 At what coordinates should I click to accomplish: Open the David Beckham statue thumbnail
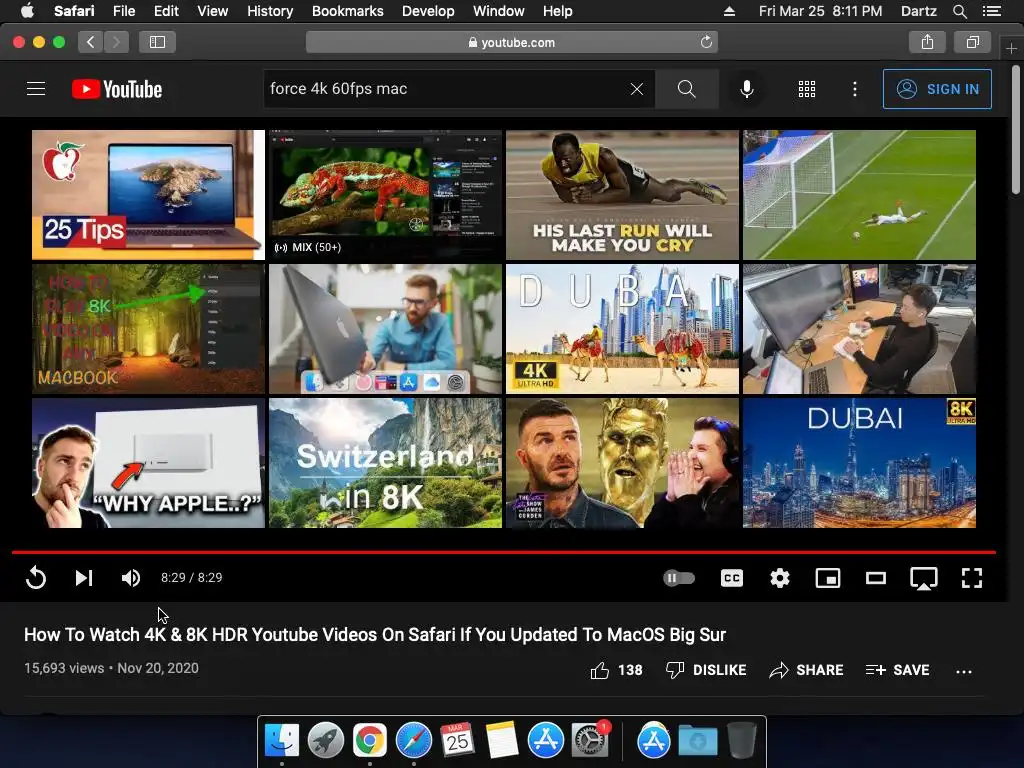(x=622, y=463)
